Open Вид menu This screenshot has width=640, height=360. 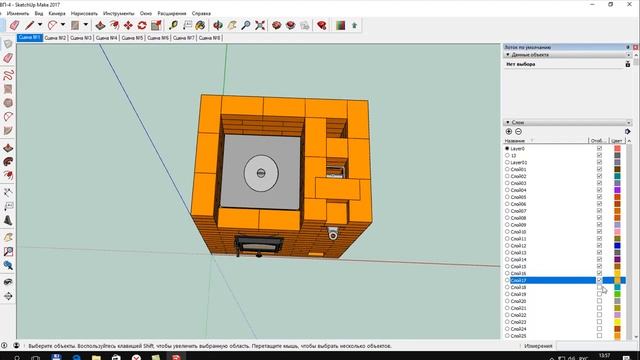(39, 13)
